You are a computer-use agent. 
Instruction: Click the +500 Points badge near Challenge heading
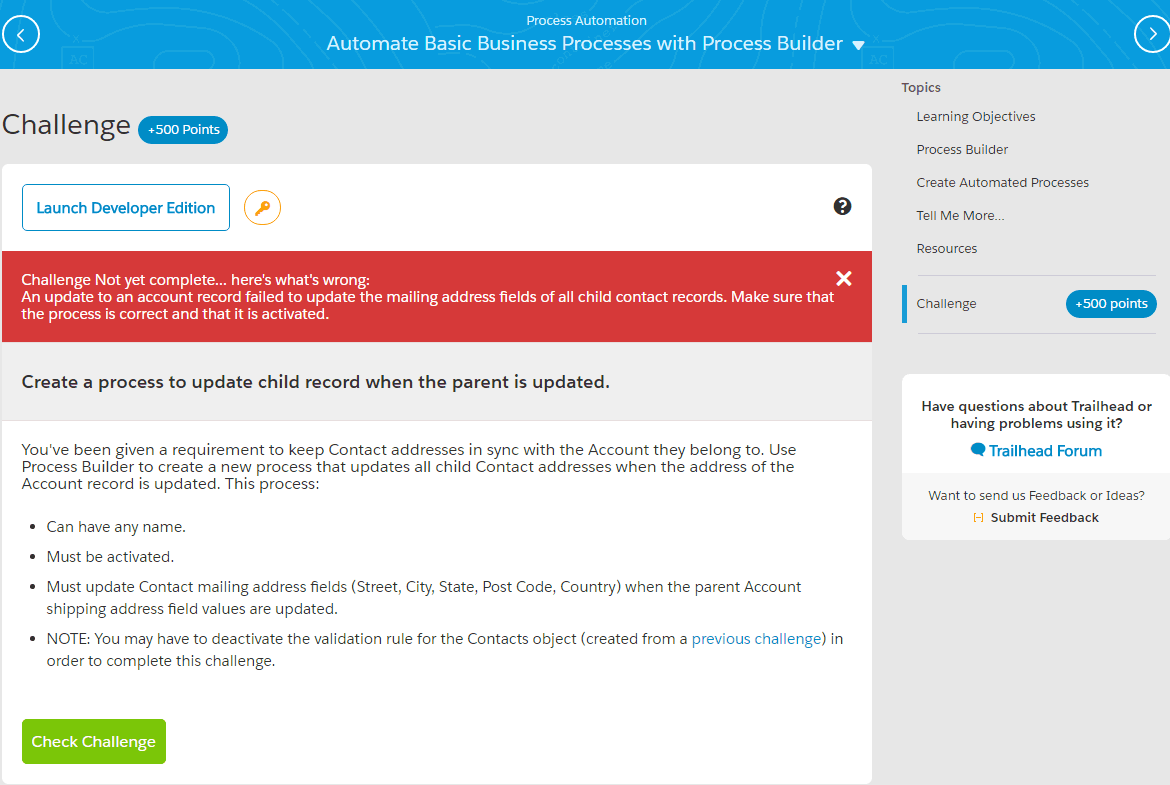tap(182, 129)
